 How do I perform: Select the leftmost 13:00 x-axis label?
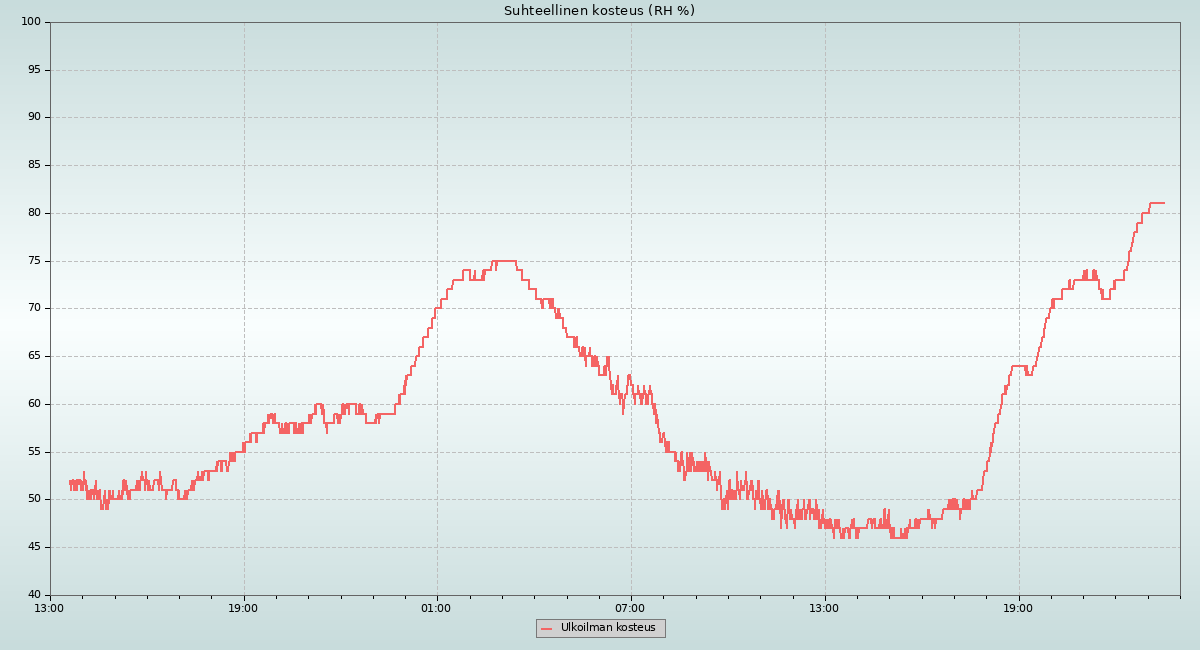click(x=49, y=608)
